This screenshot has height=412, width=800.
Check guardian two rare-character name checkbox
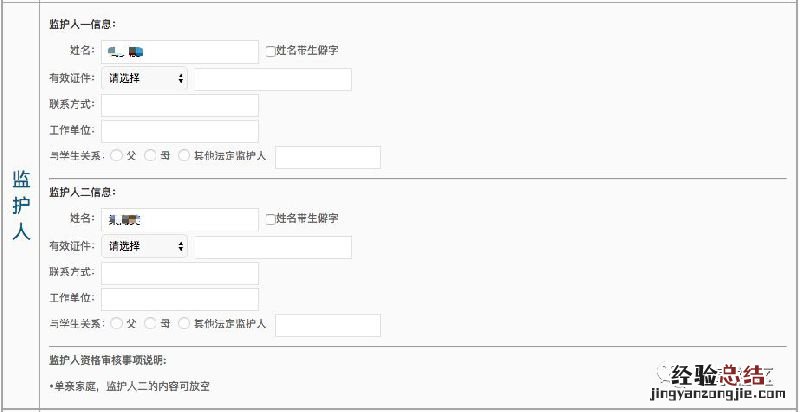(270, 219)
